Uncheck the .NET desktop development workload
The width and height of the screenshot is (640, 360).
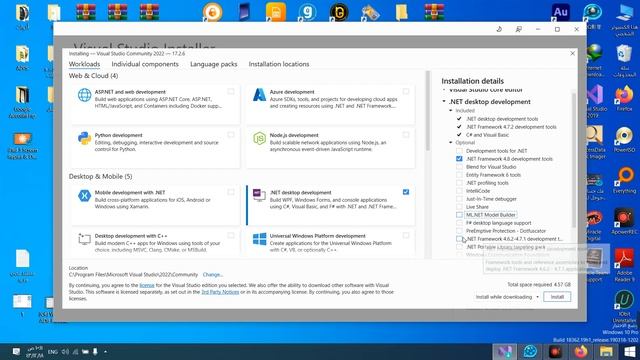pyautogui.click(x=406, y=192)
